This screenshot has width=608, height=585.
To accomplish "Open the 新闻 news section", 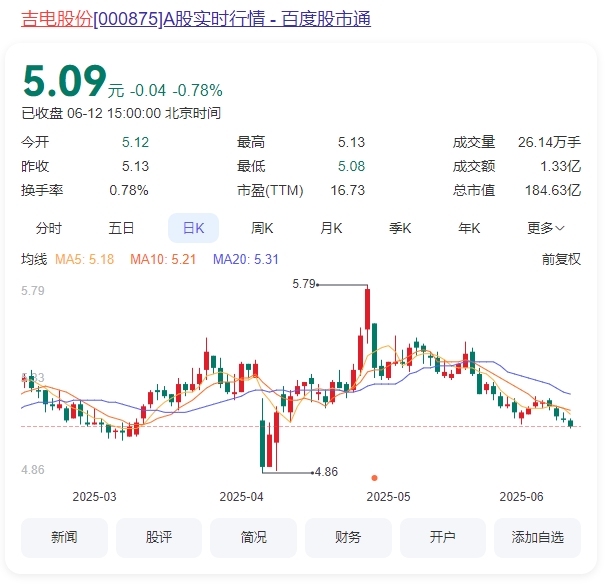I will click(64, 537).
